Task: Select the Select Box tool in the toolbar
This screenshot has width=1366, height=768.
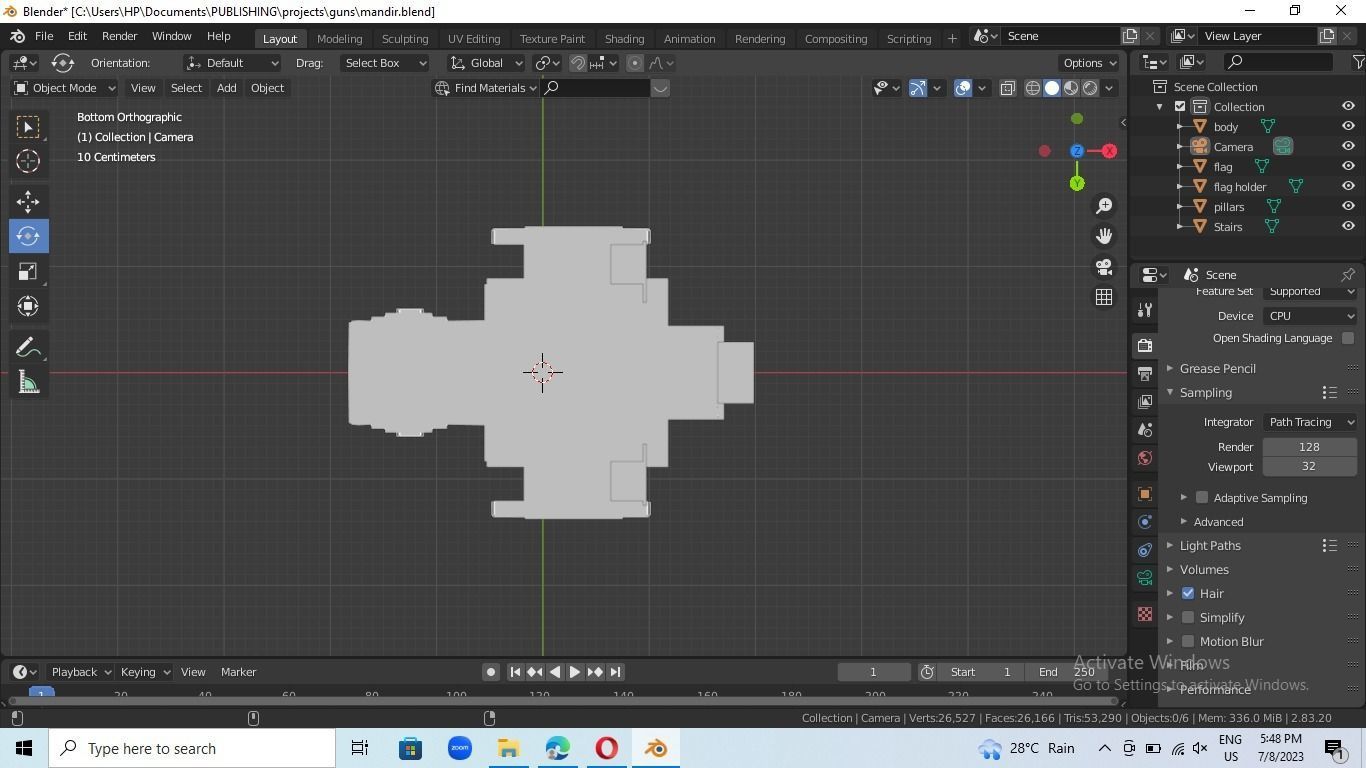Action: tap(28, 127)
